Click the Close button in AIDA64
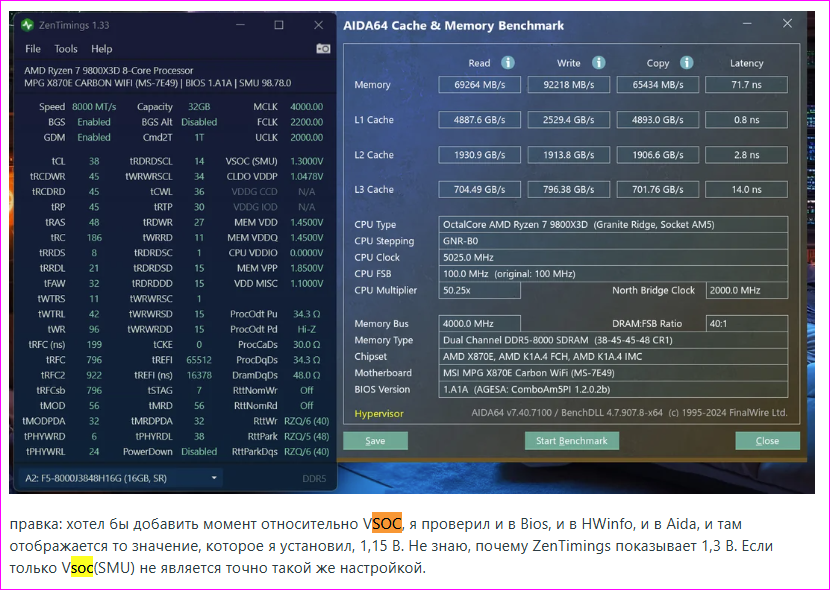830x590 pixels. (767, 441)
